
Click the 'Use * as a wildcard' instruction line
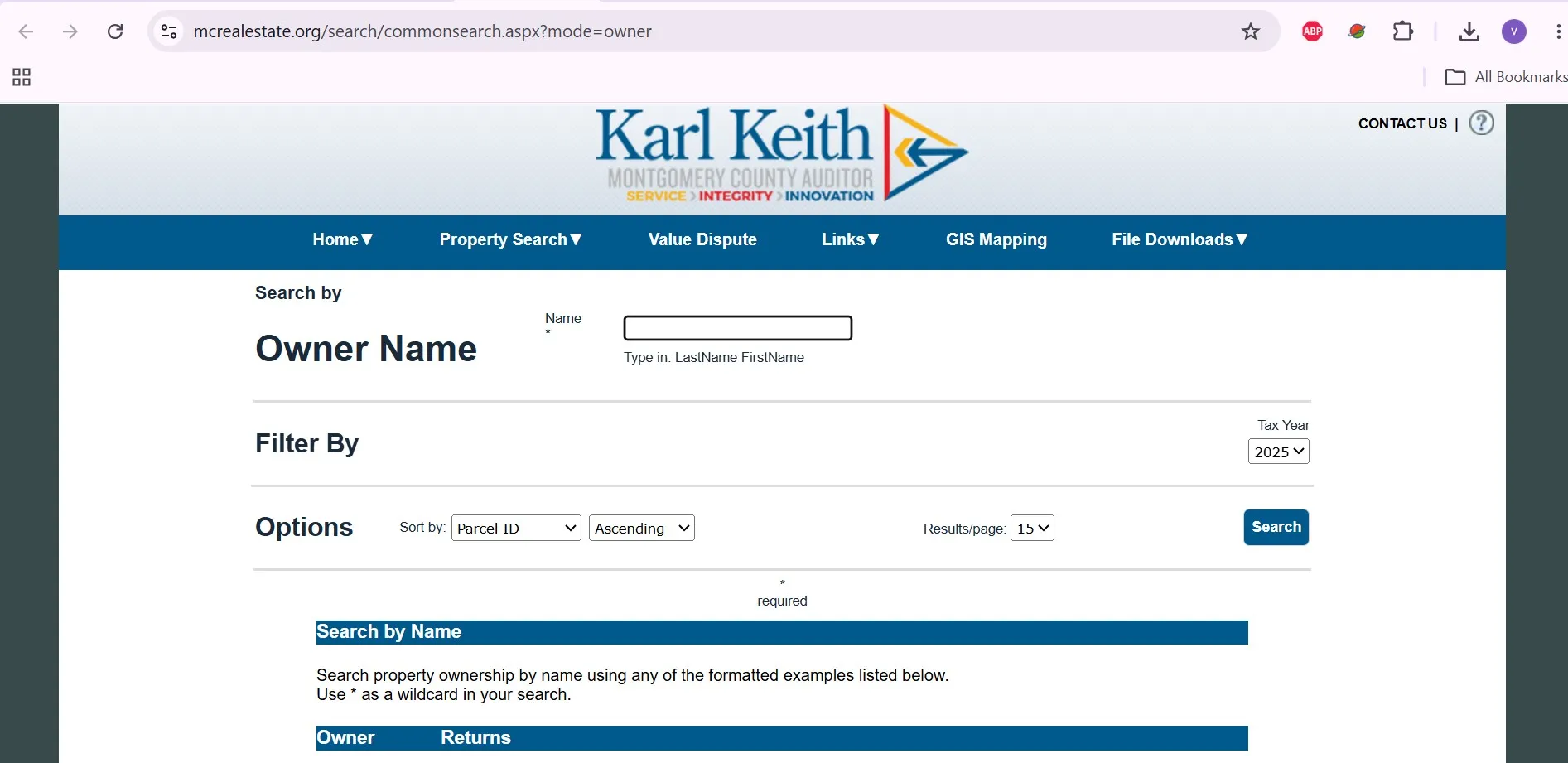tap(443, 694)
